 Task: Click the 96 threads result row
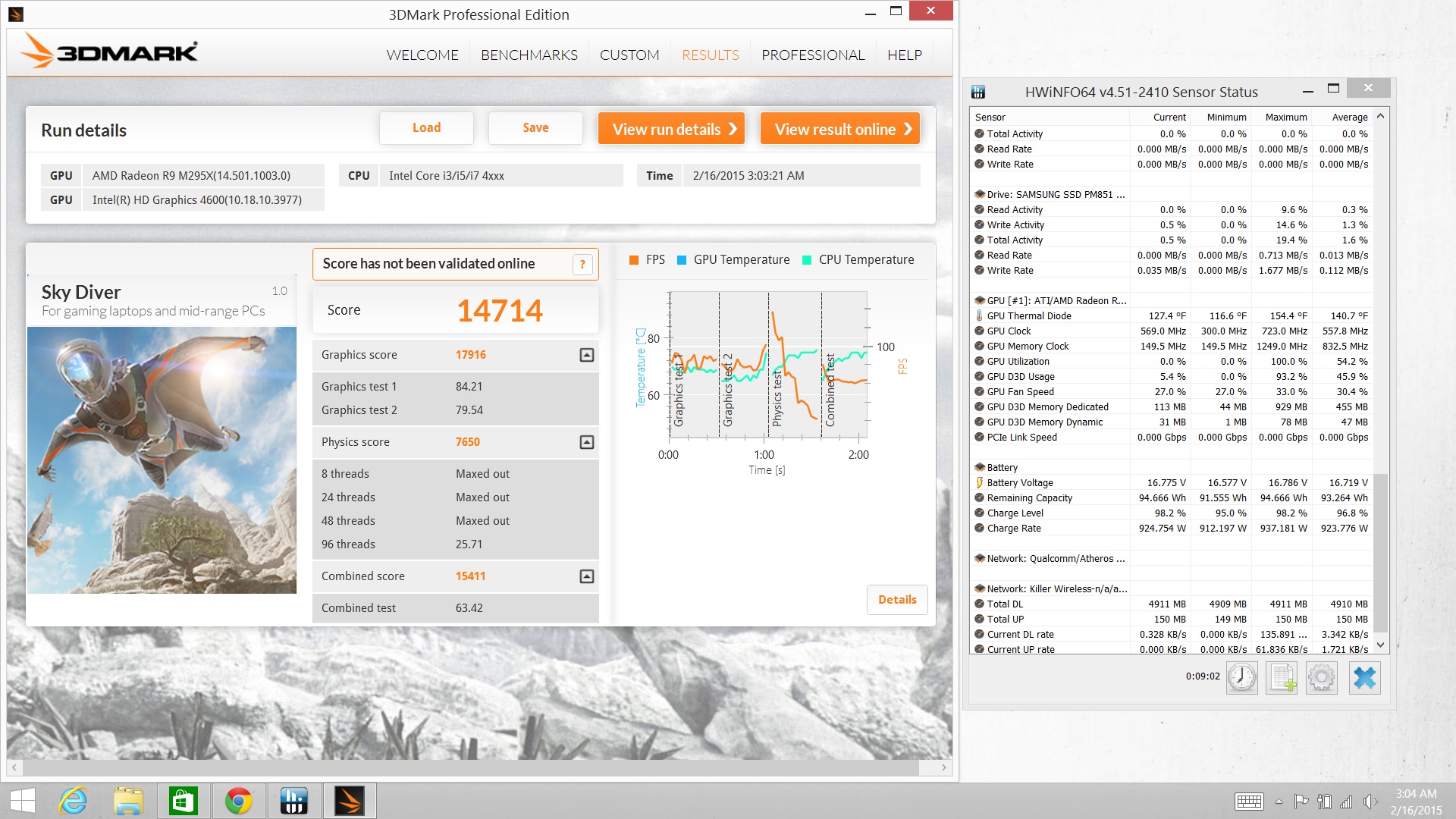point(455,544)
